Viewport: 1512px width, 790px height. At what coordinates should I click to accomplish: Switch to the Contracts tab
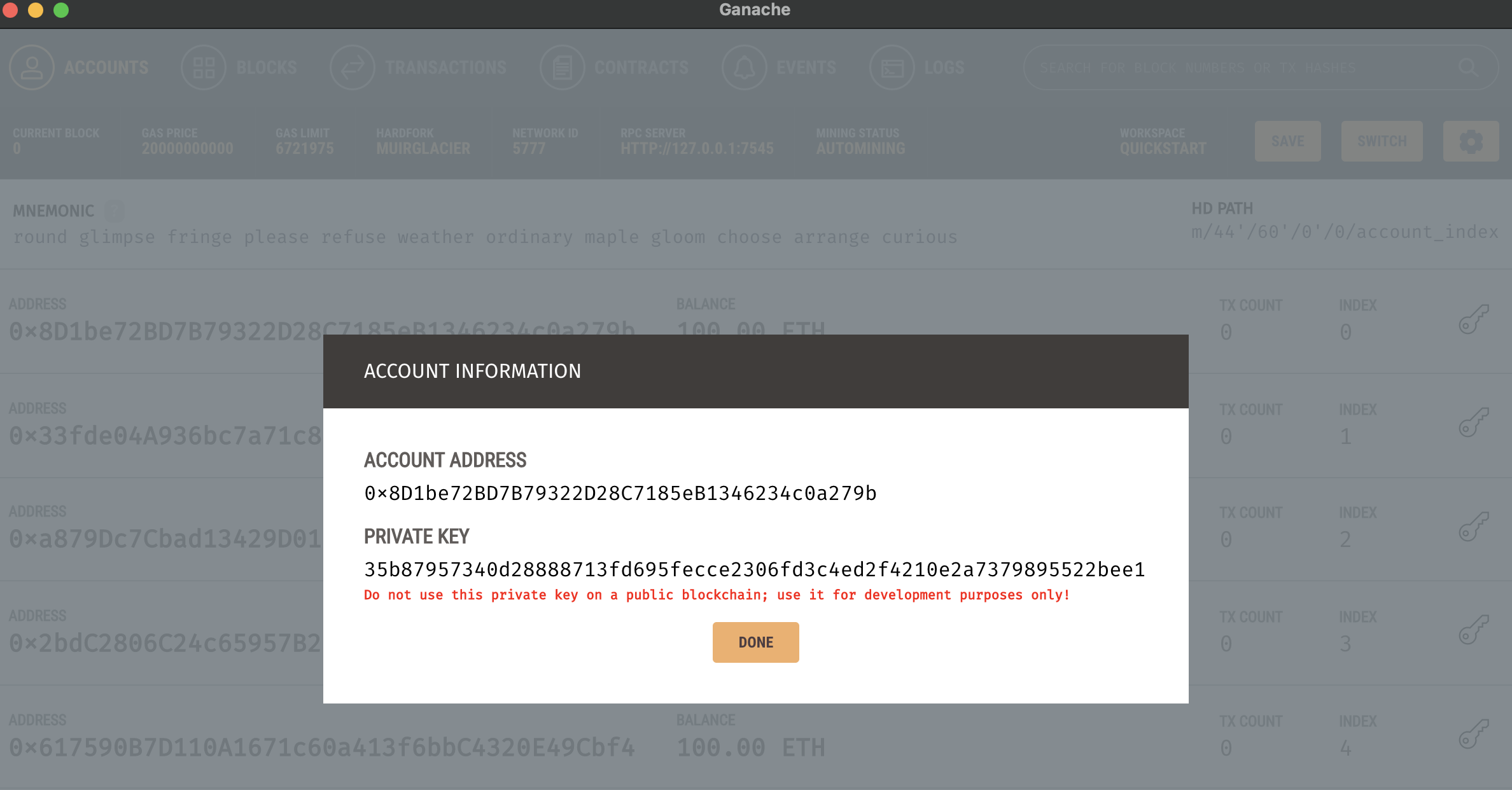641,67
